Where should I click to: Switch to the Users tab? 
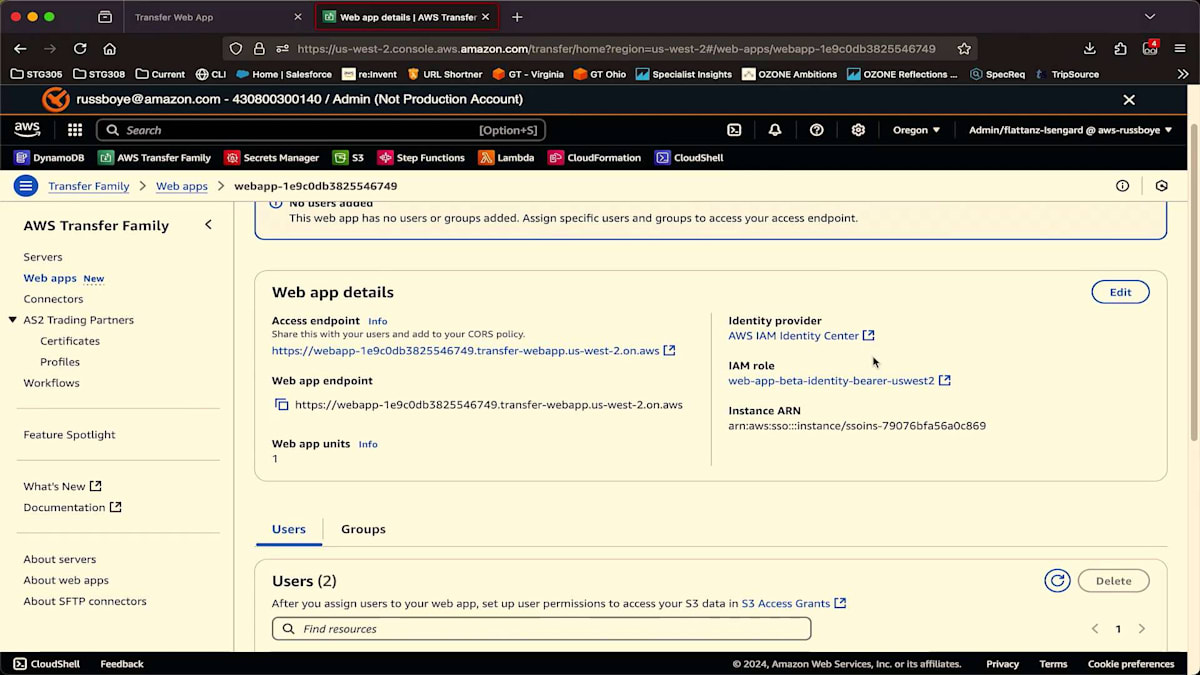(x=289, y=529)
